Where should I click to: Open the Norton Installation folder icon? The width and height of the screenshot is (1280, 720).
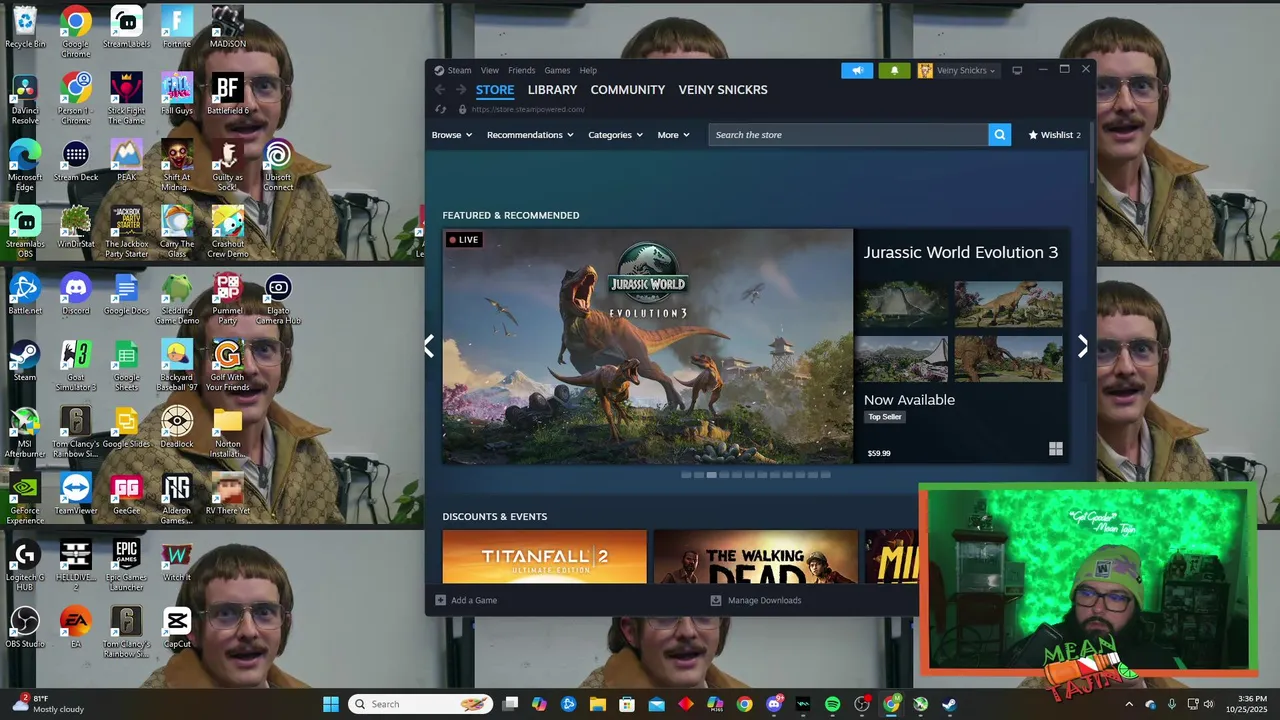click(x=227, y=432)
